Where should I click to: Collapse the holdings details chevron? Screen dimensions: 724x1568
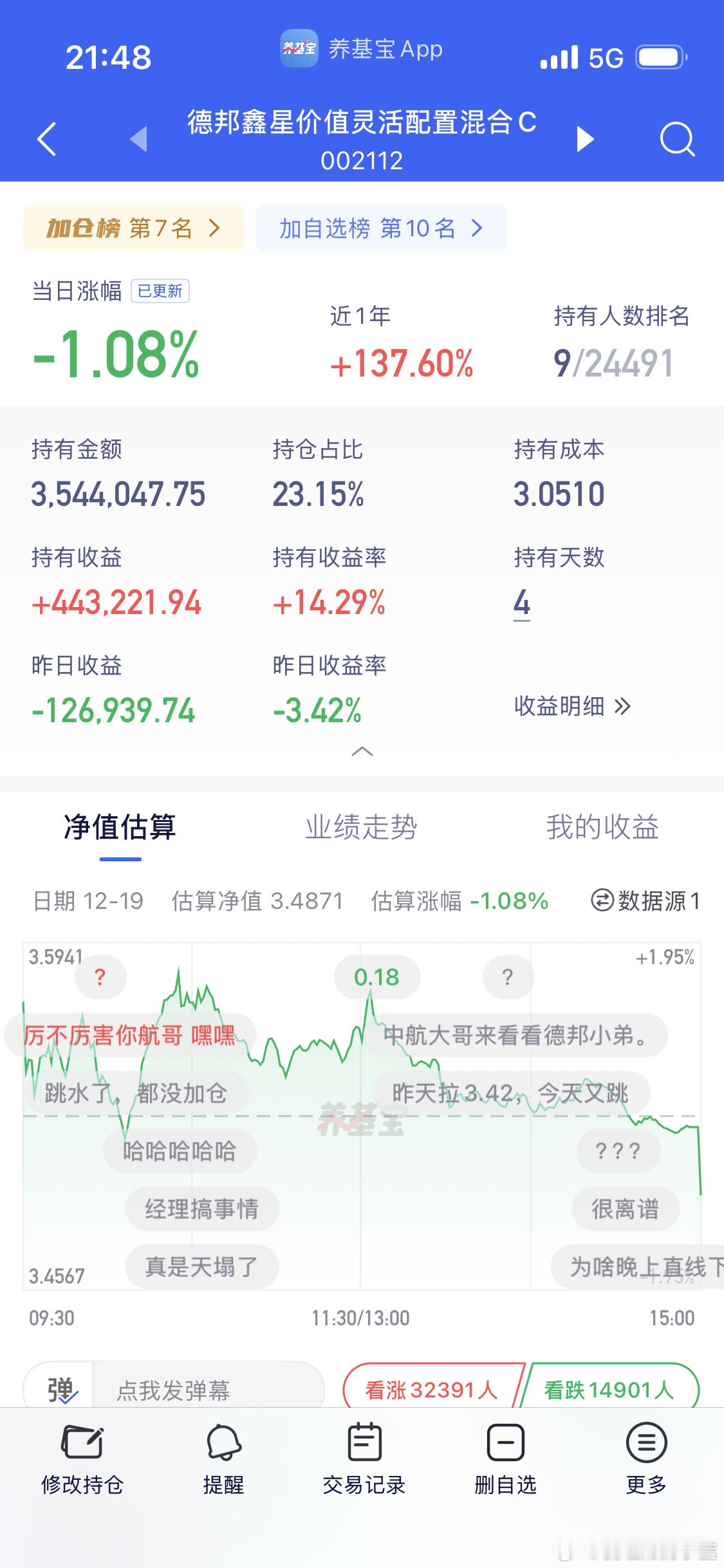(362, 751)
